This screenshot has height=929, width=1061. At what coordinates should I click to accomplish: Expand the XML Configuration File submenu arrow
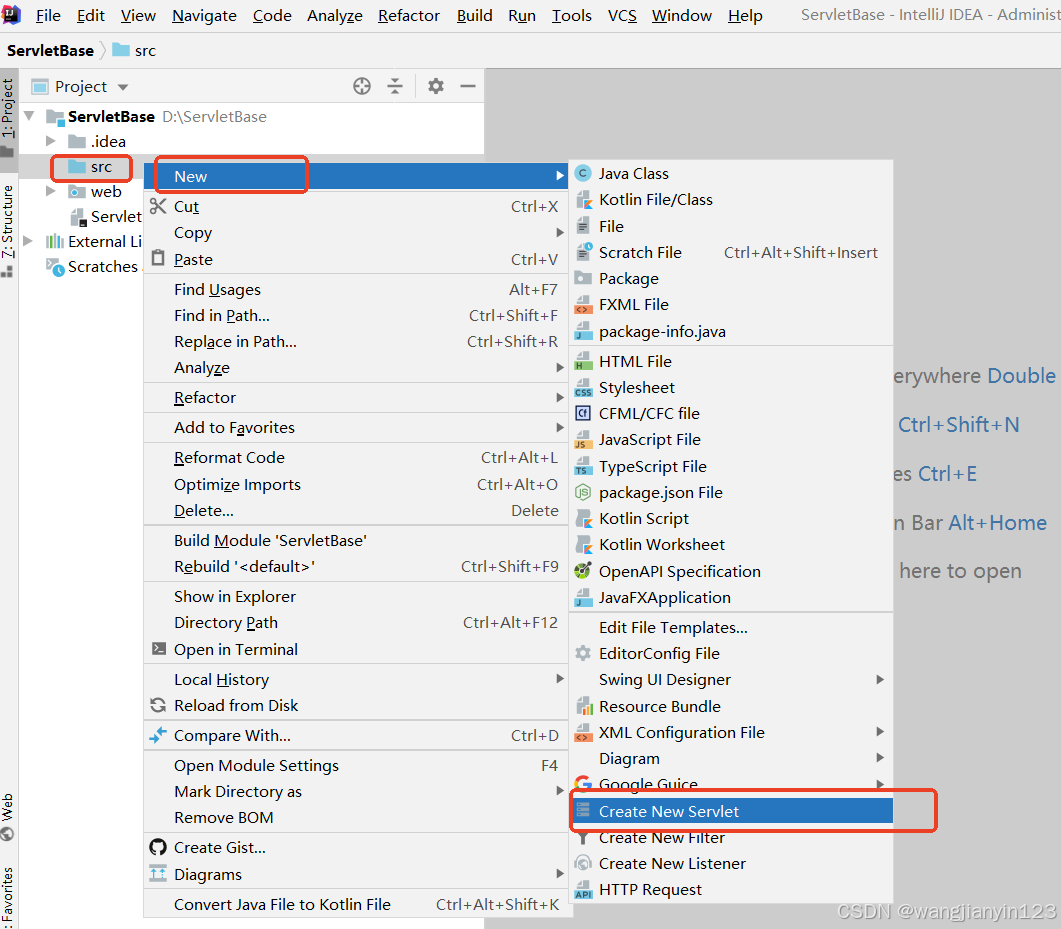[880, 731]
